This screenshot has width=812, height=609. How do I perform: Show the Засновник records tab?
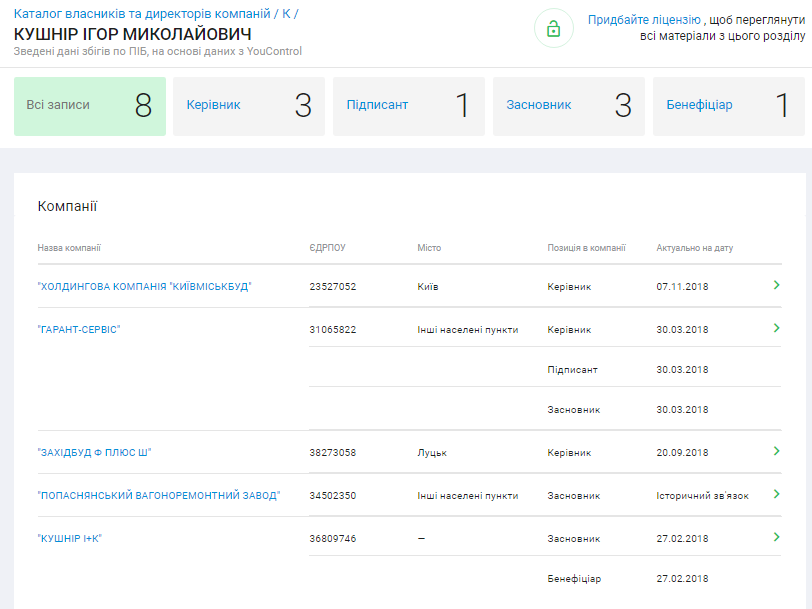(569, 105)
